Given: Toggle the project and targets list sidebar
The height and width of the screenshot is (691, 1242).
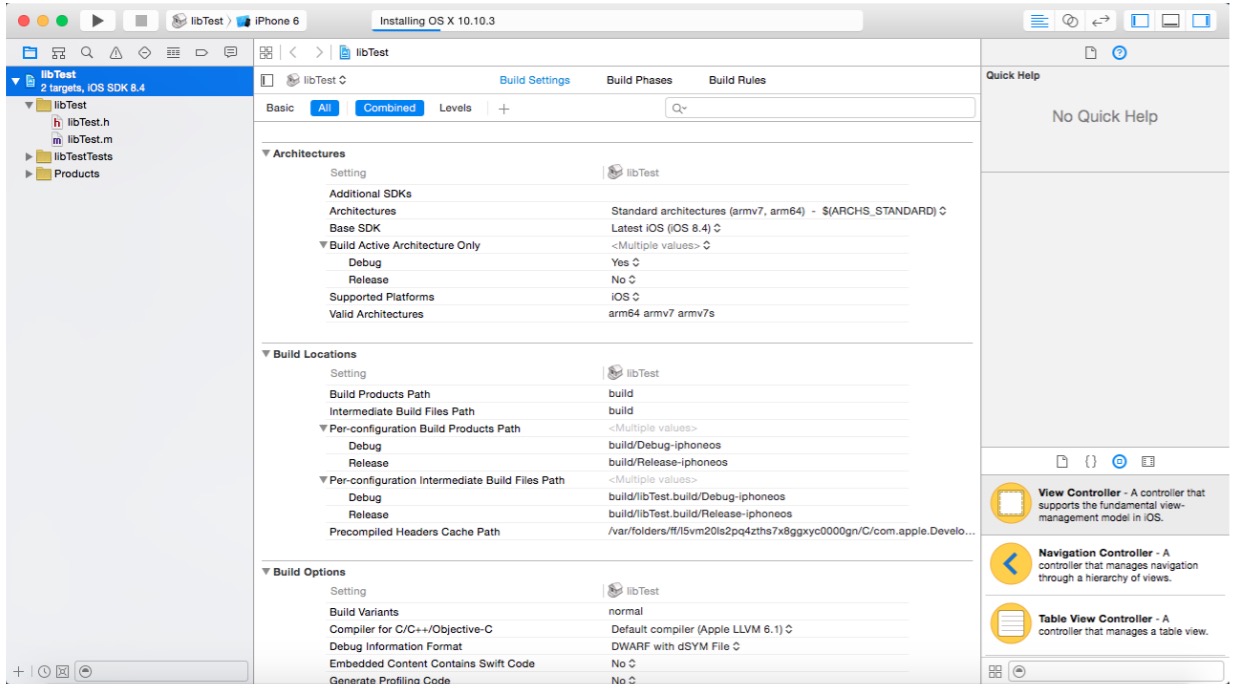Looking at the screenshot, I should [267, 80].
